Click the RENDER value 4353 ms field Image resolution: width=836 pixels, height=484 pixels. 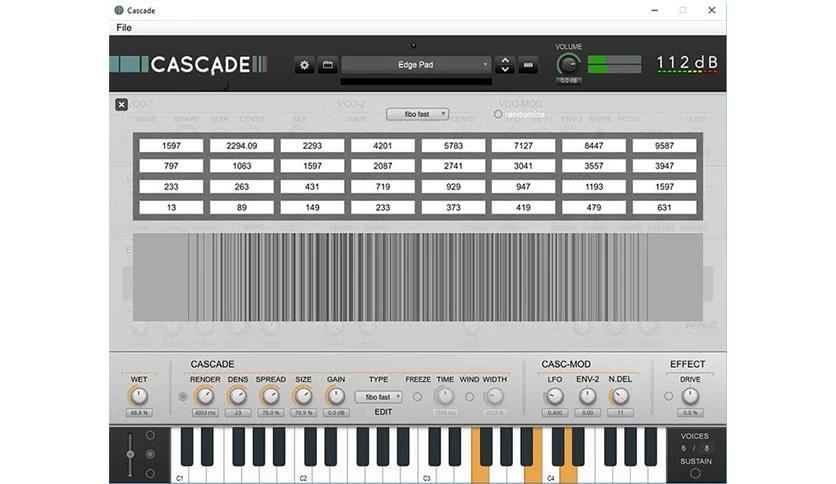point(205,413)
